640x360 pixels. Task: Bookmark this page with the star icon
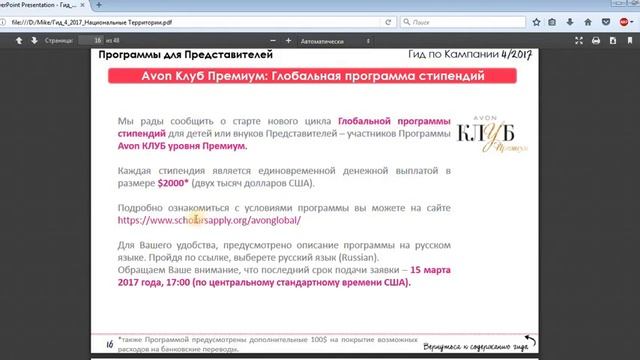pyautogui.click(x=536, y=22)
